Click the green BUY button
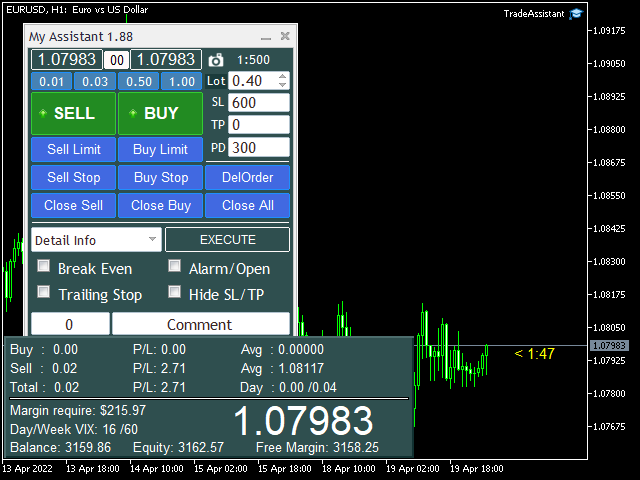This screenshot has width=640, height=480. click(x=160, y=113)
